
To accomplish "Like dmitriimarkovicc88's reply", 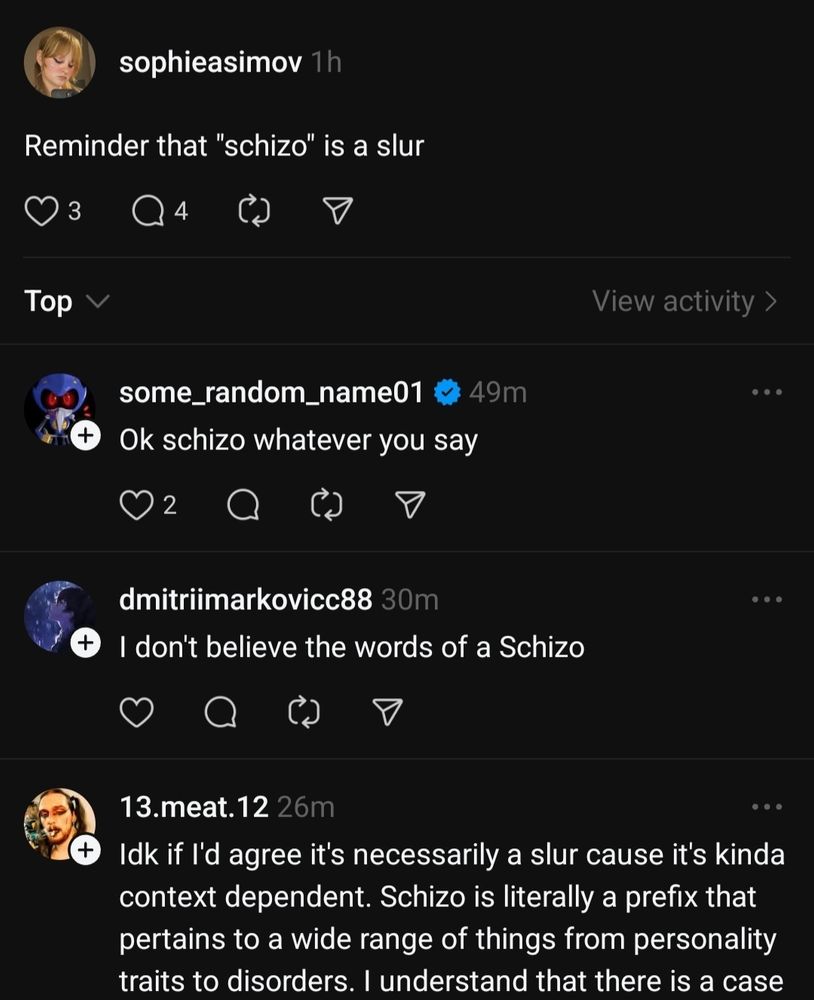I will tap(136, 712).
